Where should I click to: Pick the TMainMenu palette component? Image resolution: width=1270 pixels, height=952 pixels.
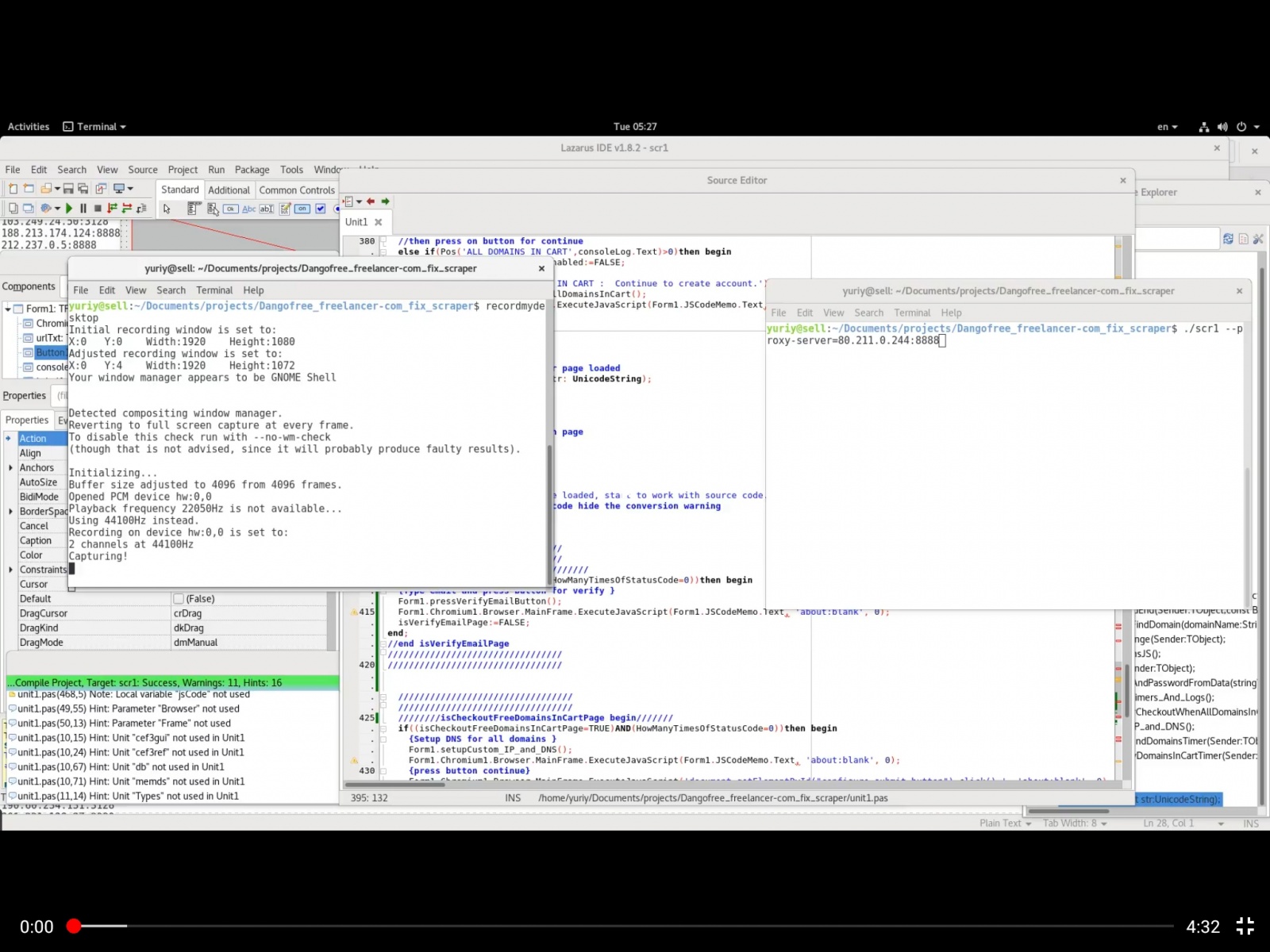[193, 209]
